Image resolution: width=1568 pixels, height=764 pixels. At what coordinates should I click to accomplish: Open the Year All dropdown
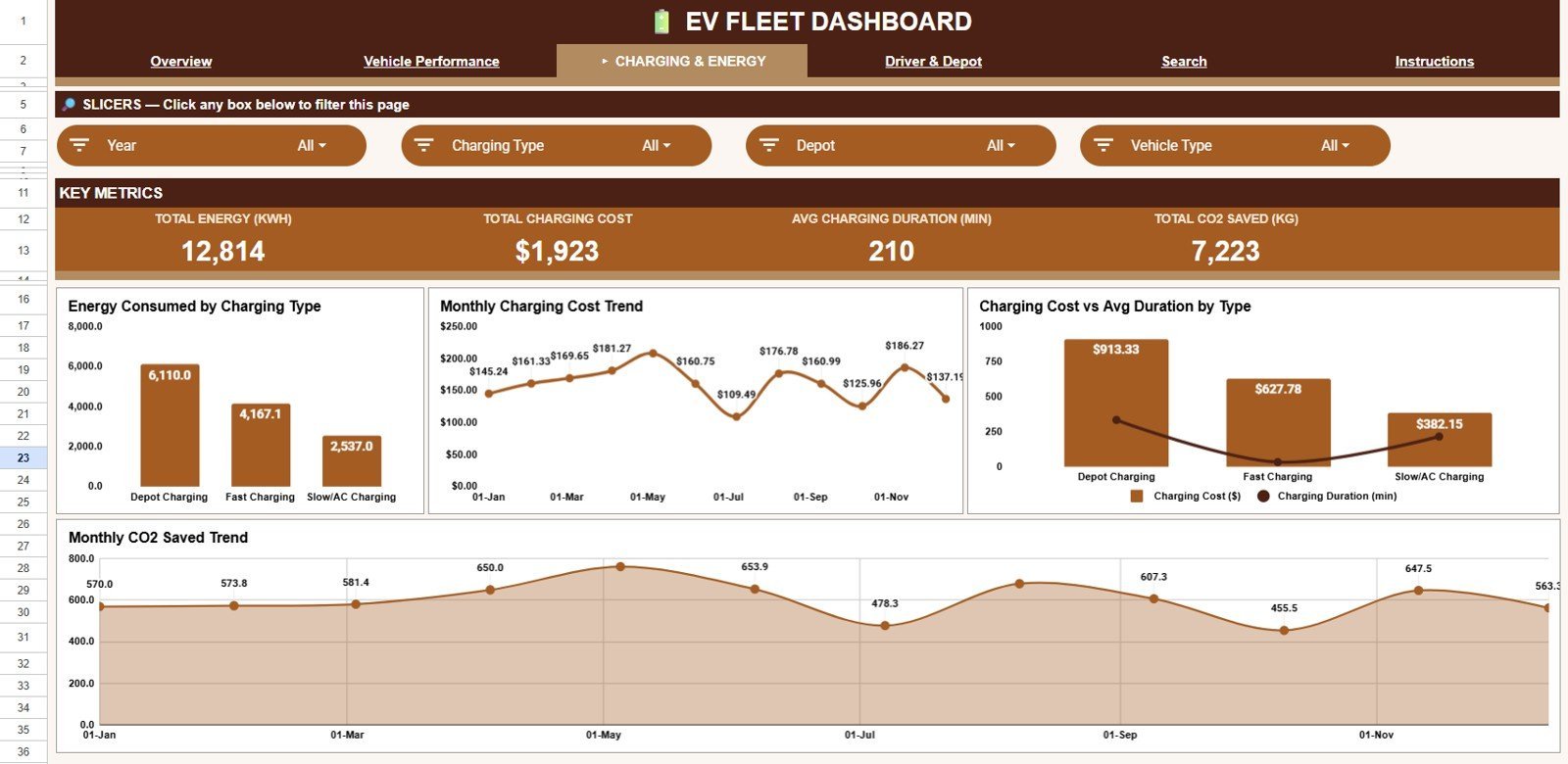click(312, 146)
